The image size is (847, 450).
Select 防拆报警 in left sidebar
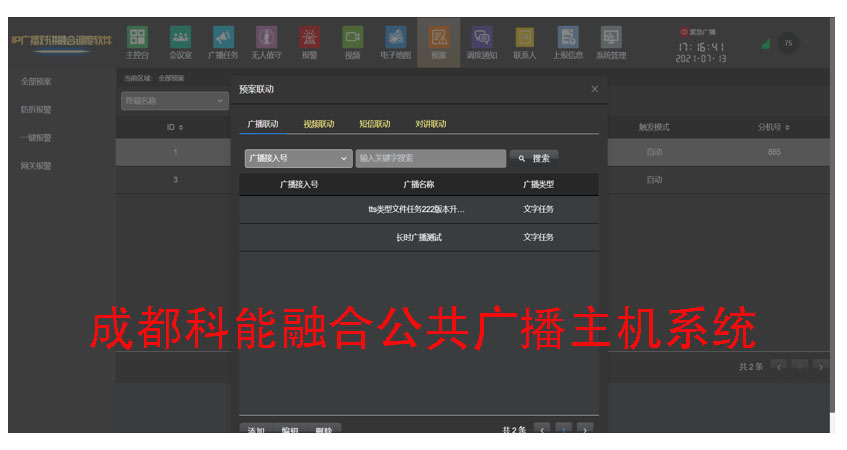coord(36,110)
